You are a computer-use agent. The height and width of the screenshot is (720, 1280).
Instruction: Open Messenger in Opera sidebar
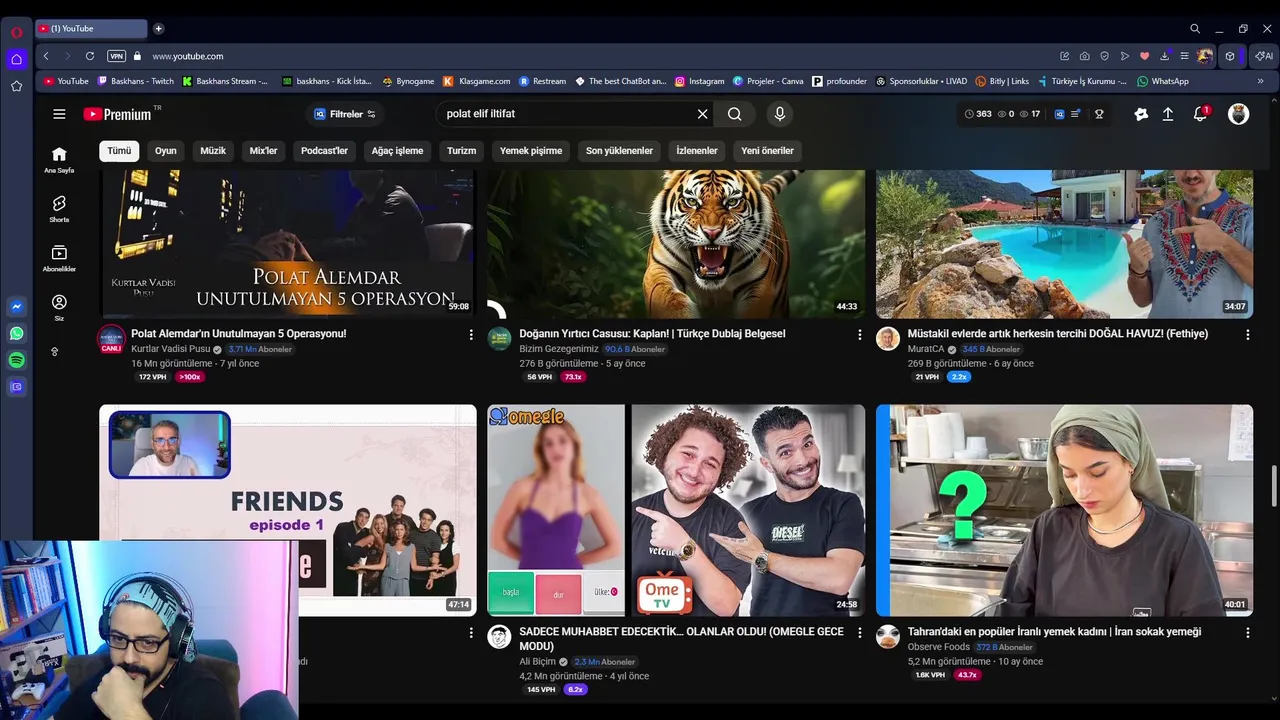point(17,307)
